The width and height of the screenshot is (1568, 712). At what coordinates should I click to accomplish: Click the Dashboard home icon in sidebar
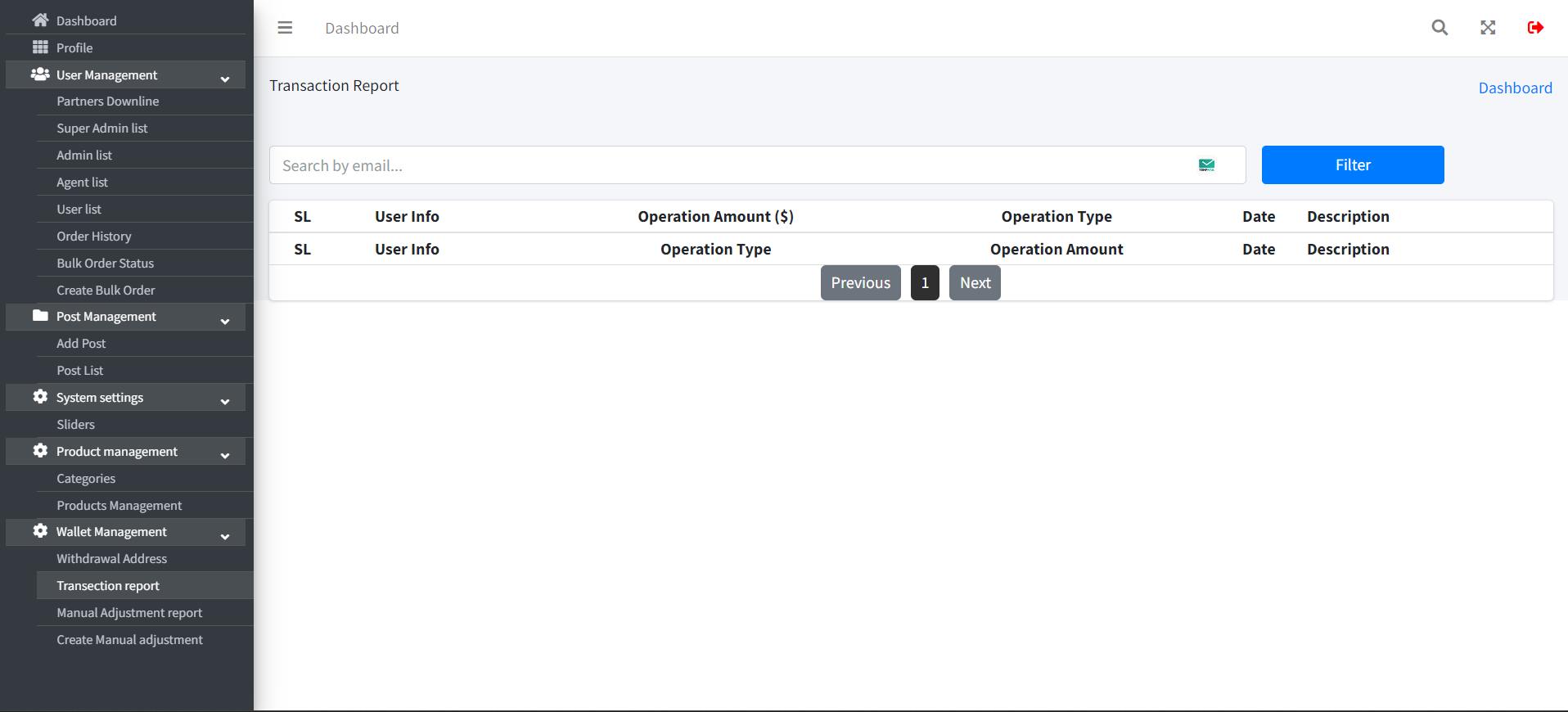tap(40, 20)
